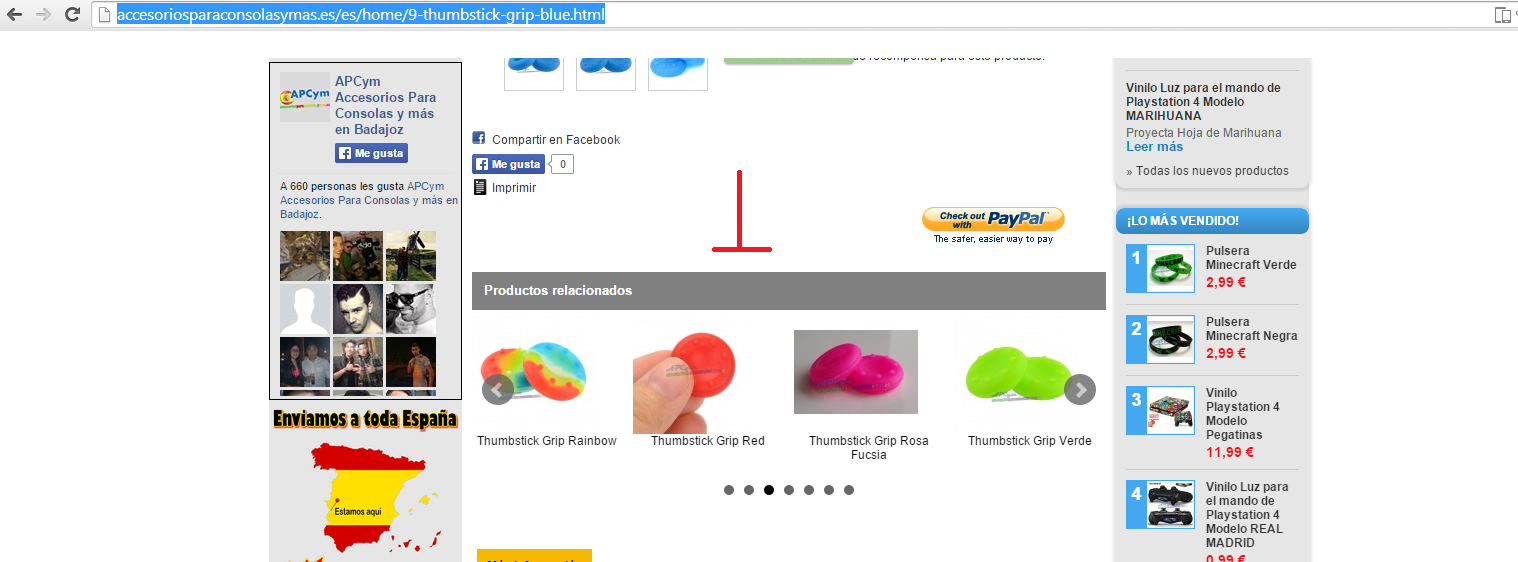The width and height of the screenshot is (1518, 562).
Task: Go back with carousel left arrow
Action: point(498,389)
